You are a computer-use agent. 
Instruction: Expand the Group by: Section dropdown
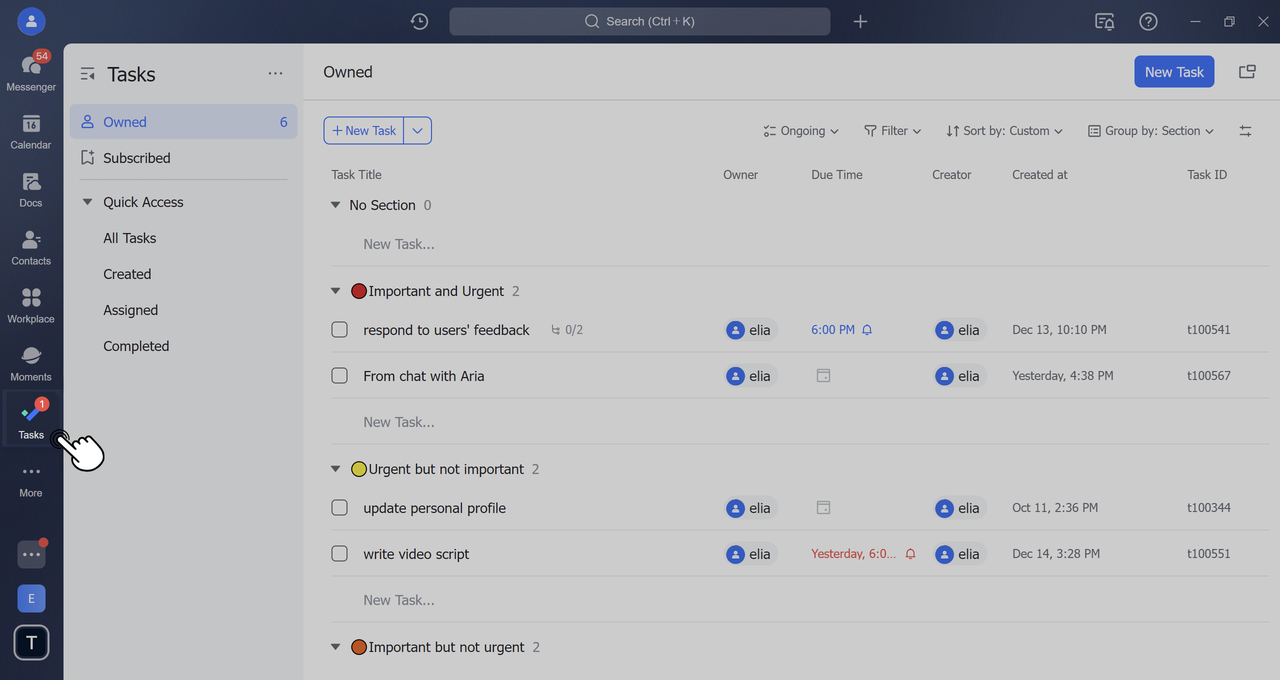click(1151, 131)
